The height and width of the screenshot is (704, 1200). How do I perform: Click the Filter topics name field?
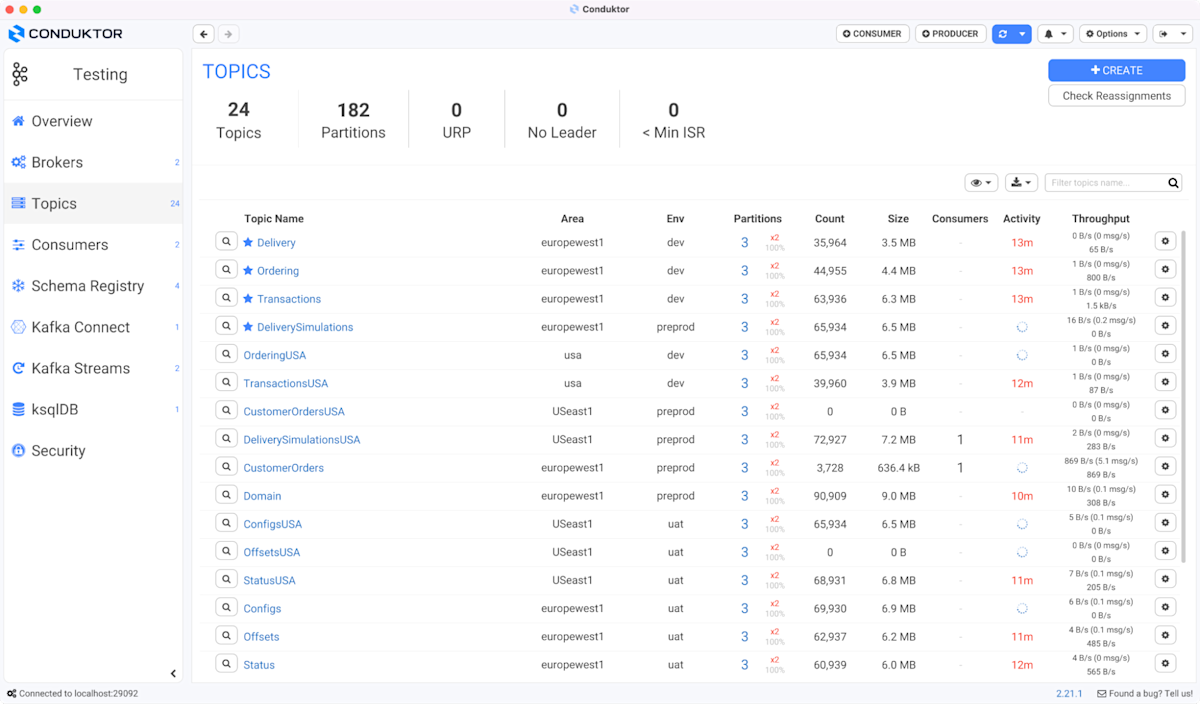click(1105, 183)
